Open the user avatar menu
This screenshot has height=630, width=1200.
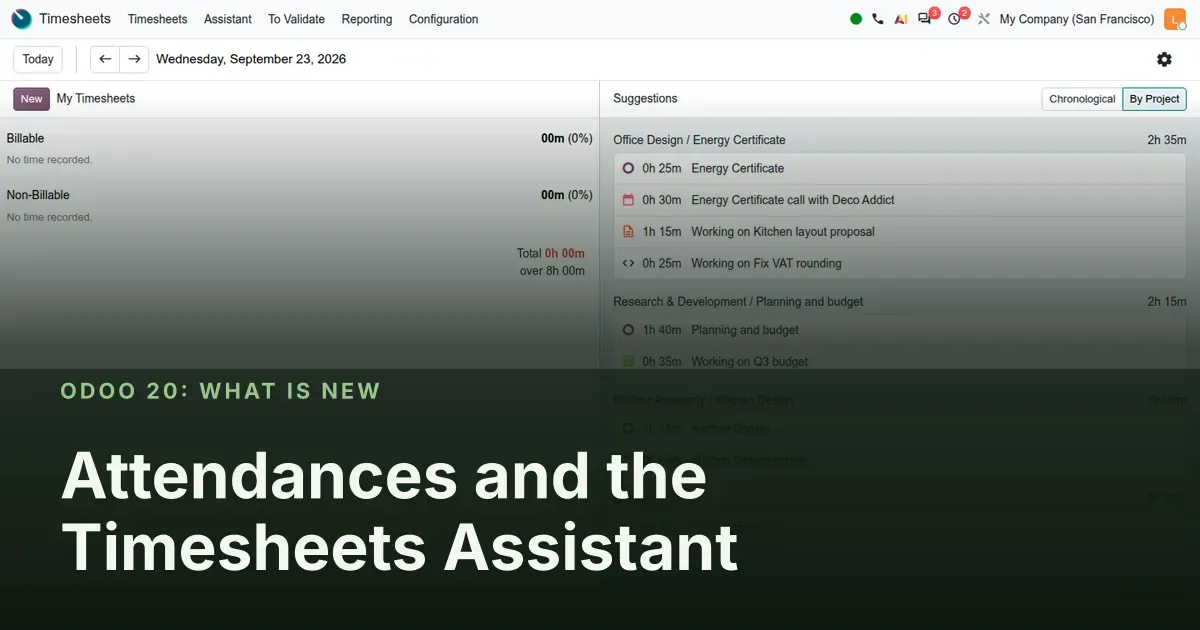tap(1175, 19)
